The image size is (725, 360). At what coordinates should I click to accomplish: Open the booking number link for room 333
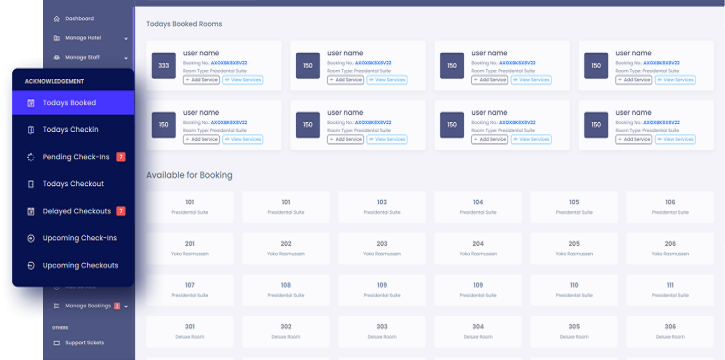point(229,63)
